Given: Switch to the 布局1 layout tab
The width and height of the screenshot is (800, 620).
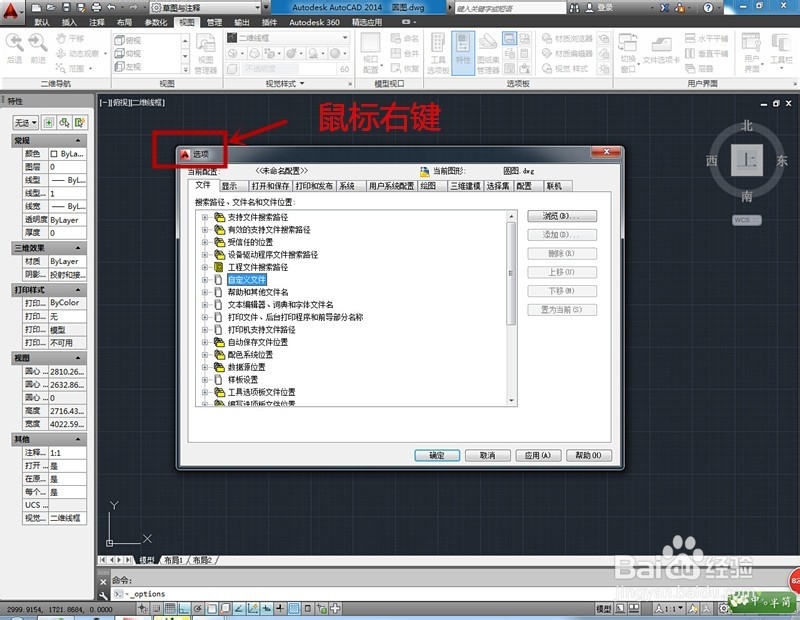Looking at the screenshot, I should pyautogui.click(x=173, y=560).
